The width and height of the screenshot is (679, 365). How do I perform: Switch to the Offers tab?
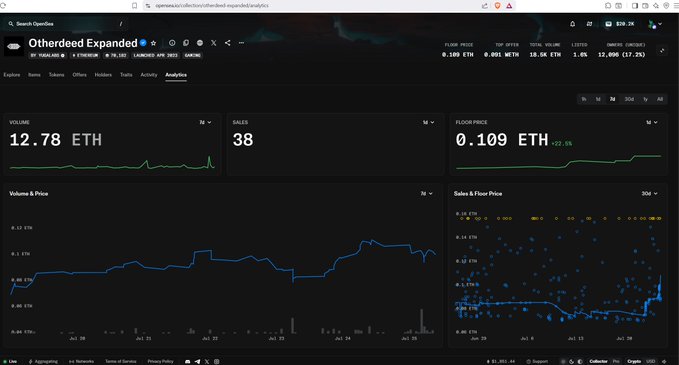79,75
